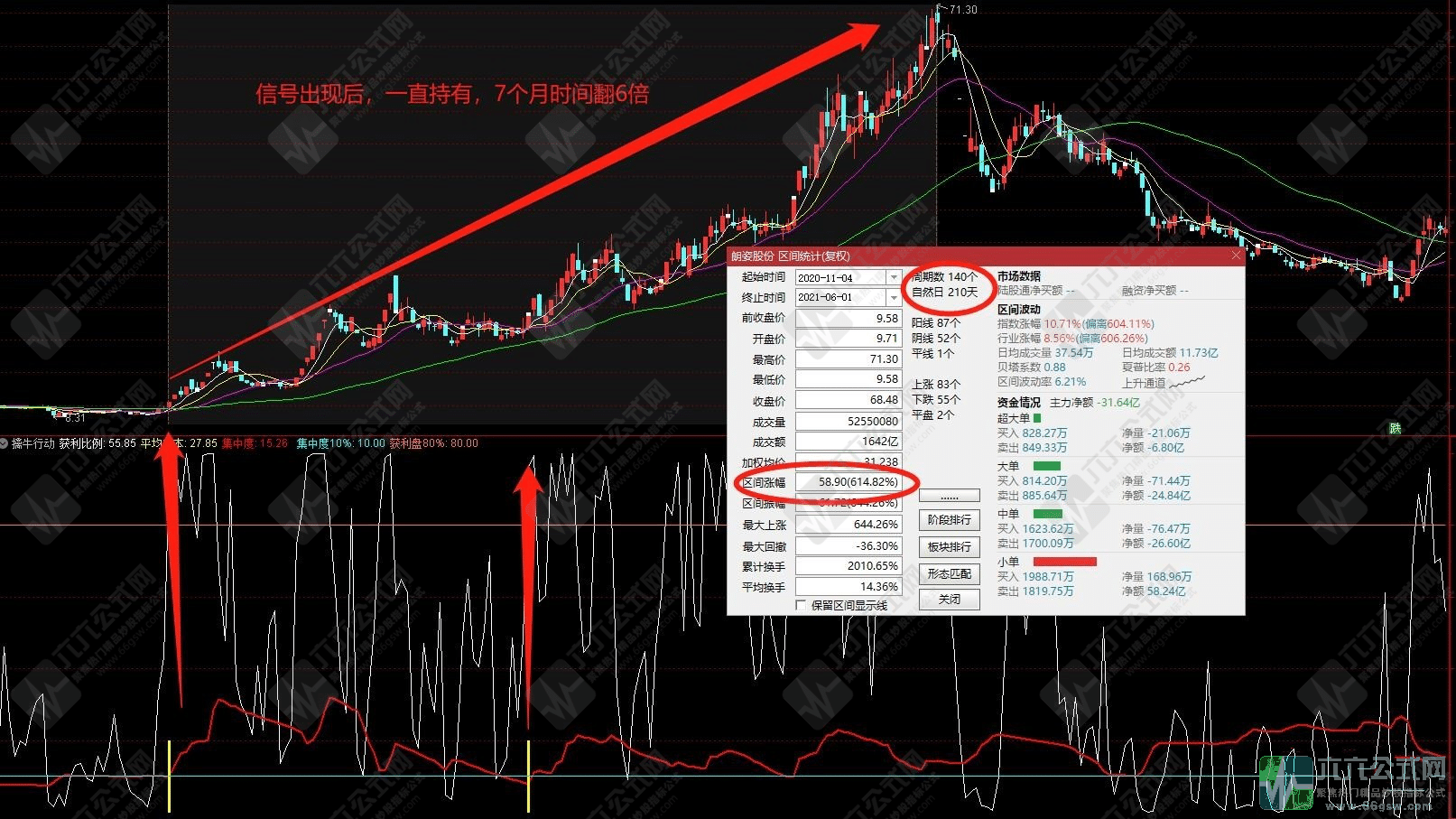Click the 超大单 买入 828.27万 text
The width and height of the screenshot is (1456, 819).
coord(1032,433)
